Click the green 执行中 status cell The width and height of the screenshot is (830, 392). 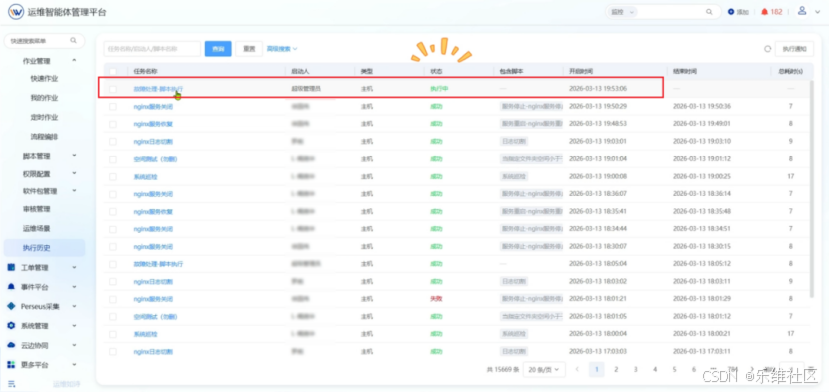click(439, 89)
